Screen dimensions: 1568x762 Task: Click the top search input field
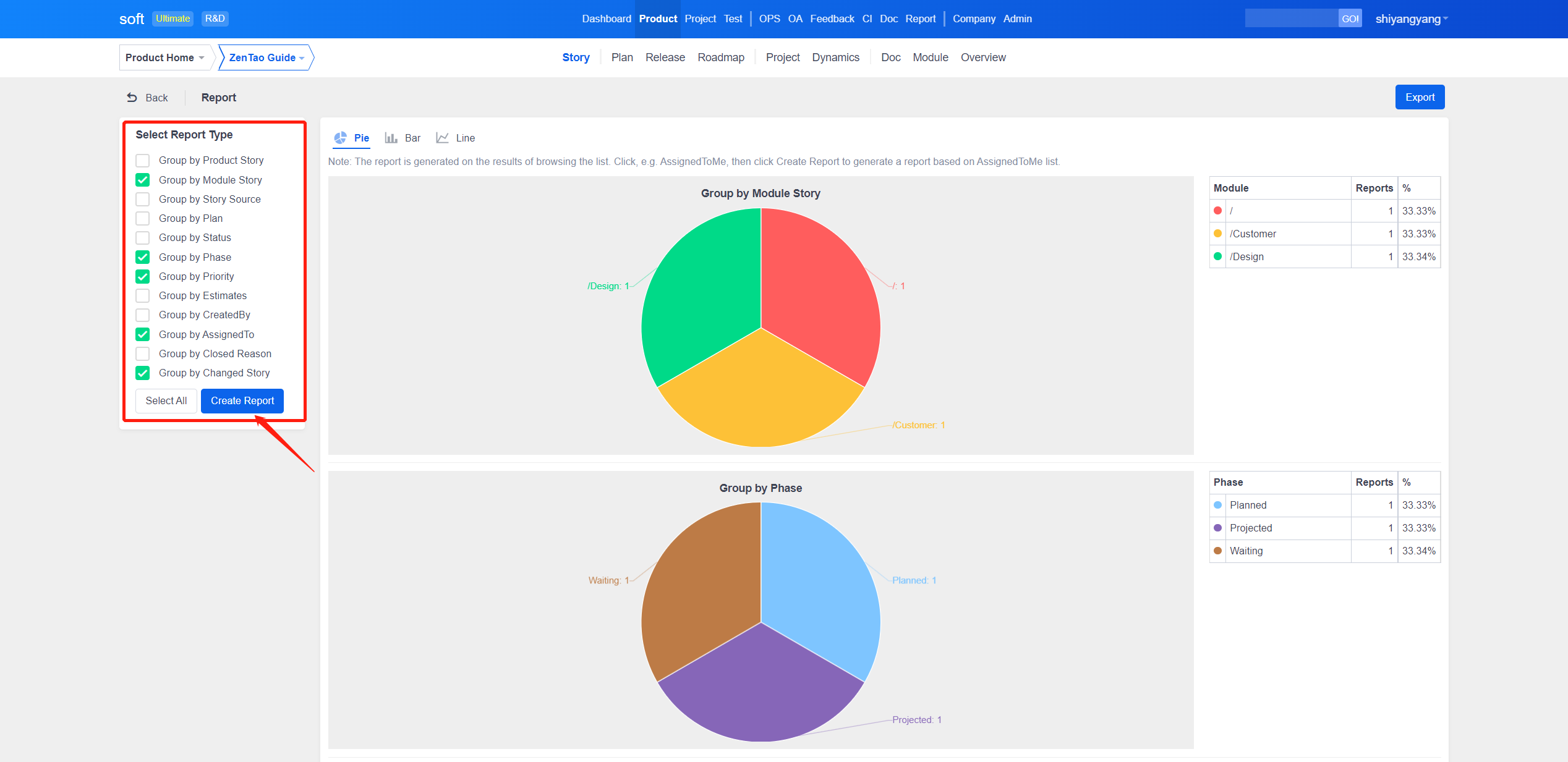[x=1290, y=19]
